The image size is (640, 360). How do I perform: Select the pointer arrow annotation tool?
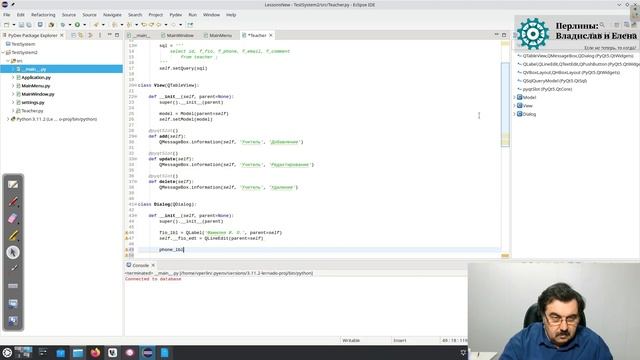pyautogui.click(x=13, y=252)
